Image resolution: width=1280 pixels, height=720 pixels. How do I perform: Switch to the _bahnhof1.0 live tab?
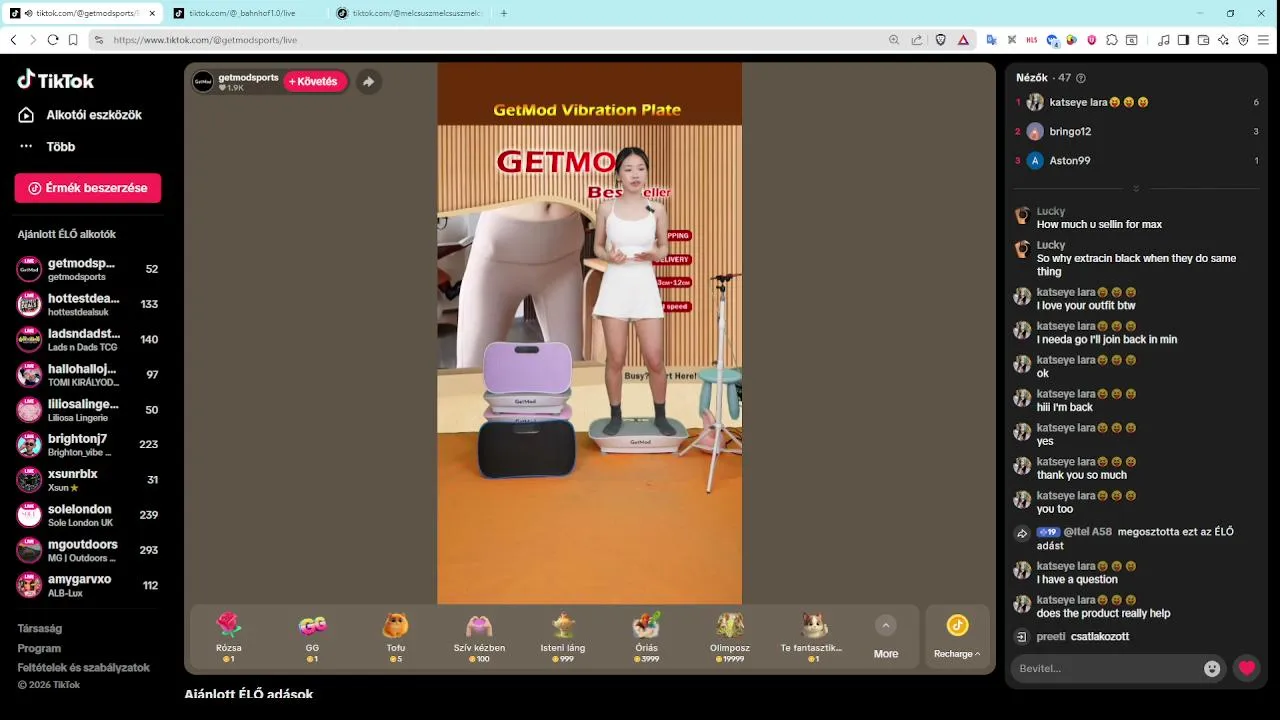(243, 13)
